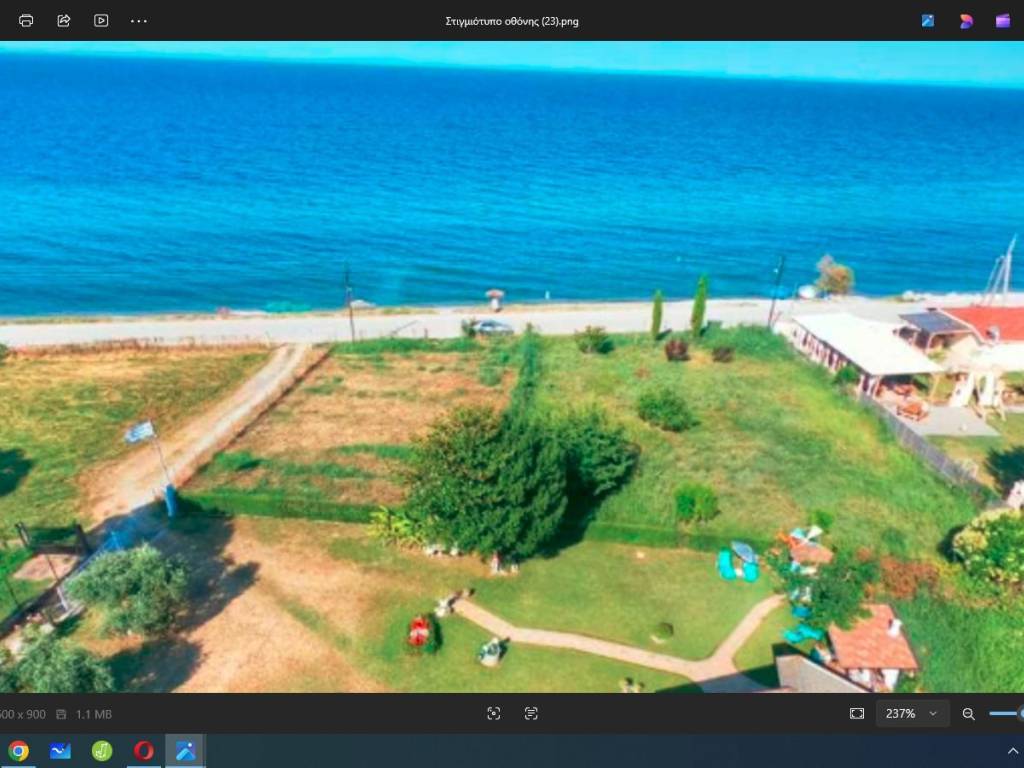Screen dimensions: 1024x768
Task: Launch Microsoft Designer from the top bar
Action: (x=966, y=20)
